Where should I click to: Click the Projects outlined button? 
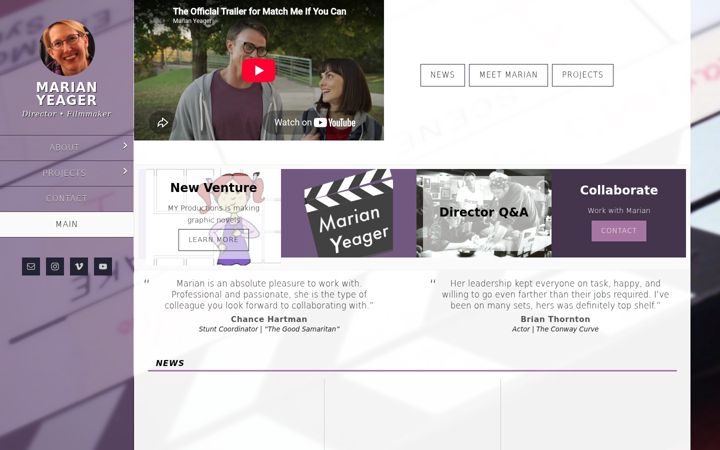582,75
